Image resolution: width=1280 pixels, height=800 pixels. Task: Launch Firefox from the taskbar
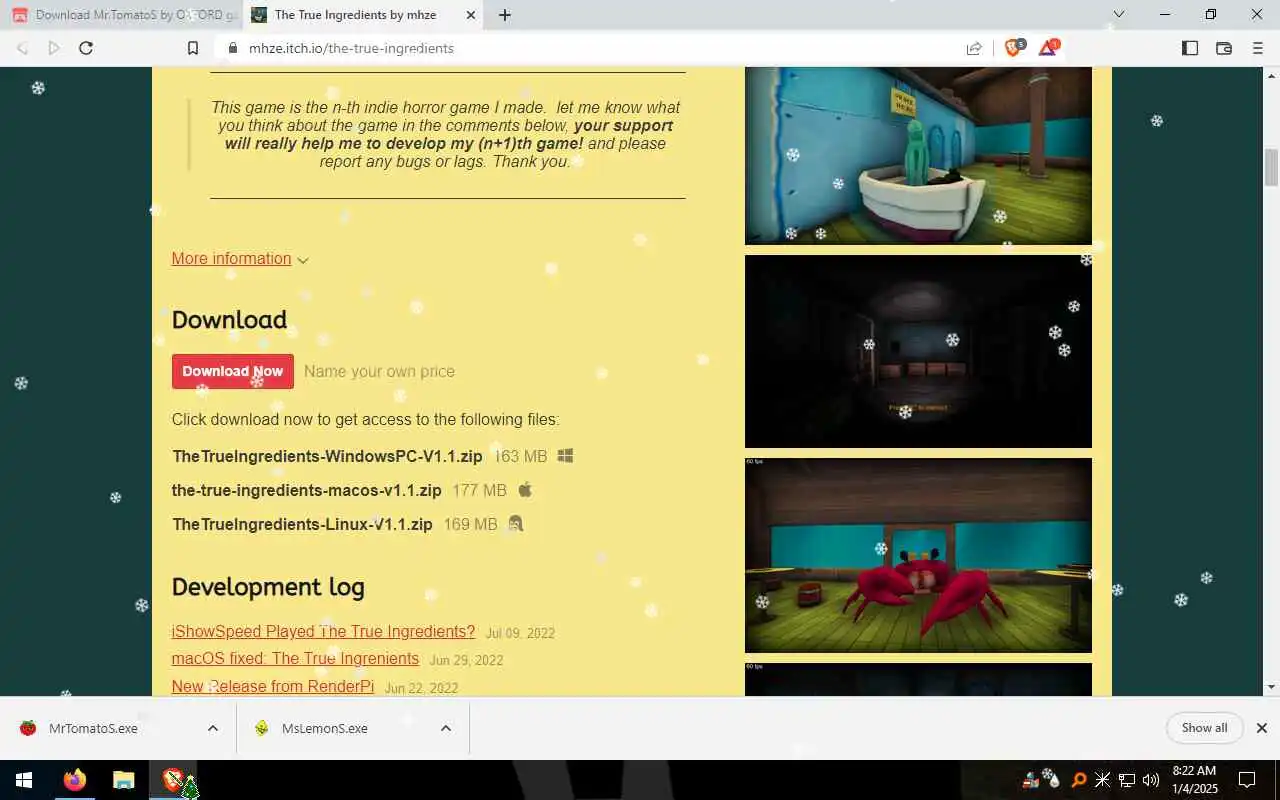75,780
